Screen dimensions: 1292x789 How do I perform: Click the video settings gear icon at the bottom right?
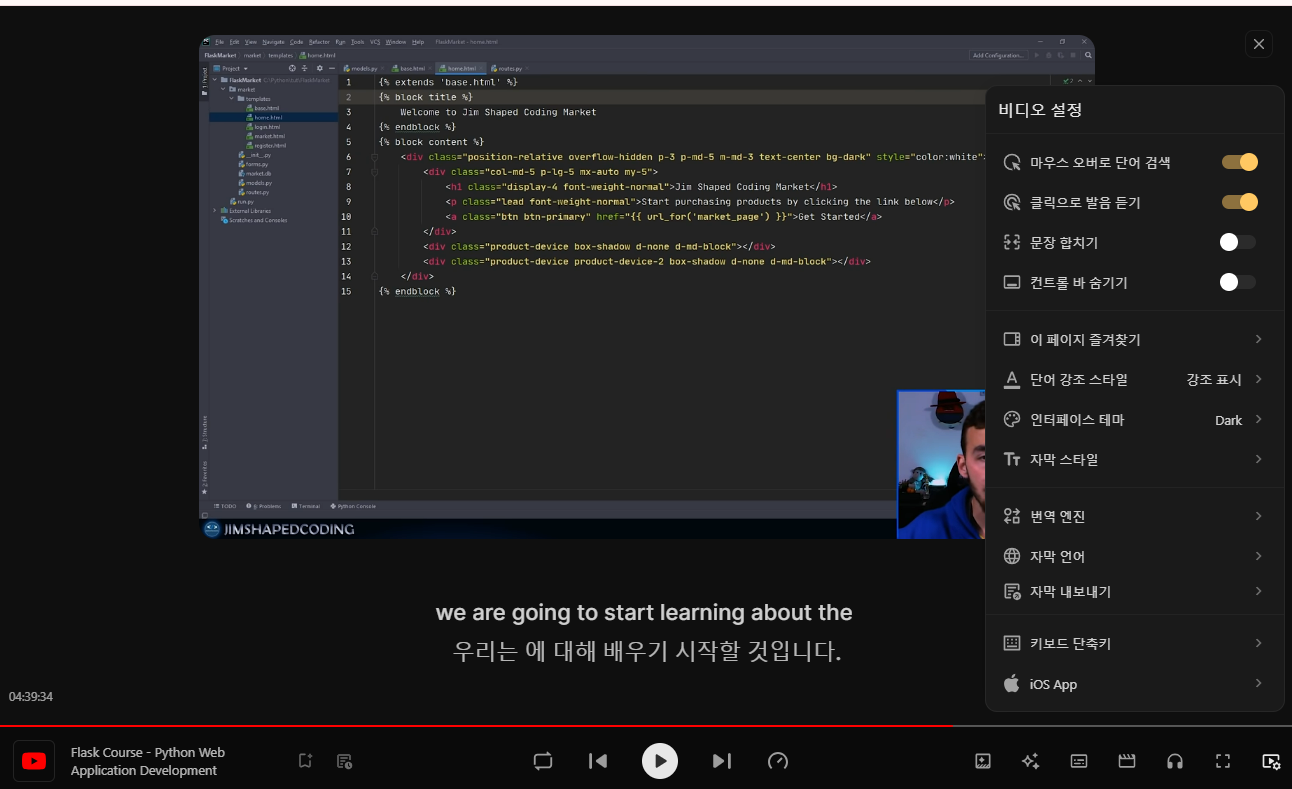click(1271, 761)
